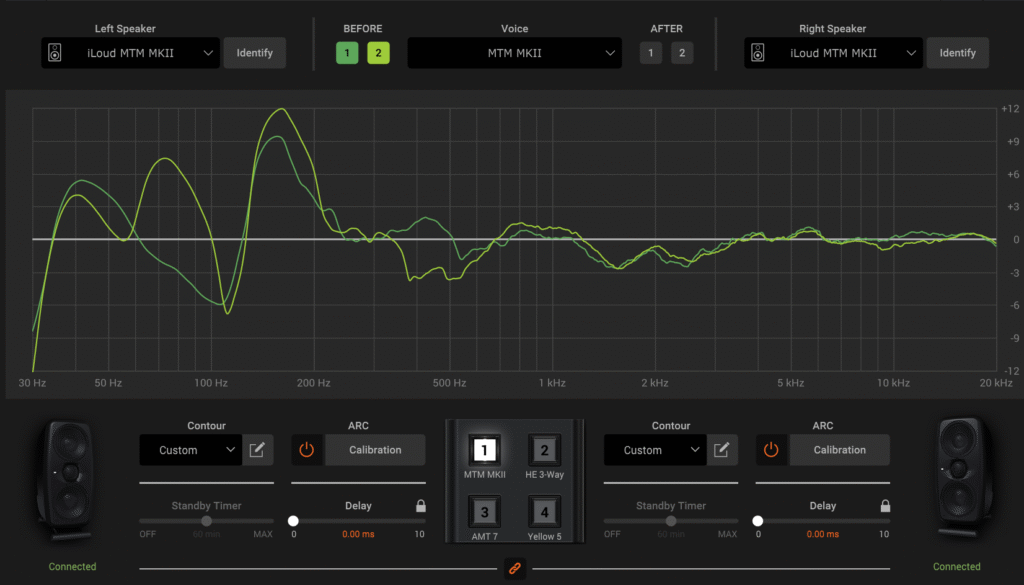Image resolution: width=1024 pixels, height=585 pixels.
Task: Adjust right speaker Standby Timer slider
Action: pos(671,521)
